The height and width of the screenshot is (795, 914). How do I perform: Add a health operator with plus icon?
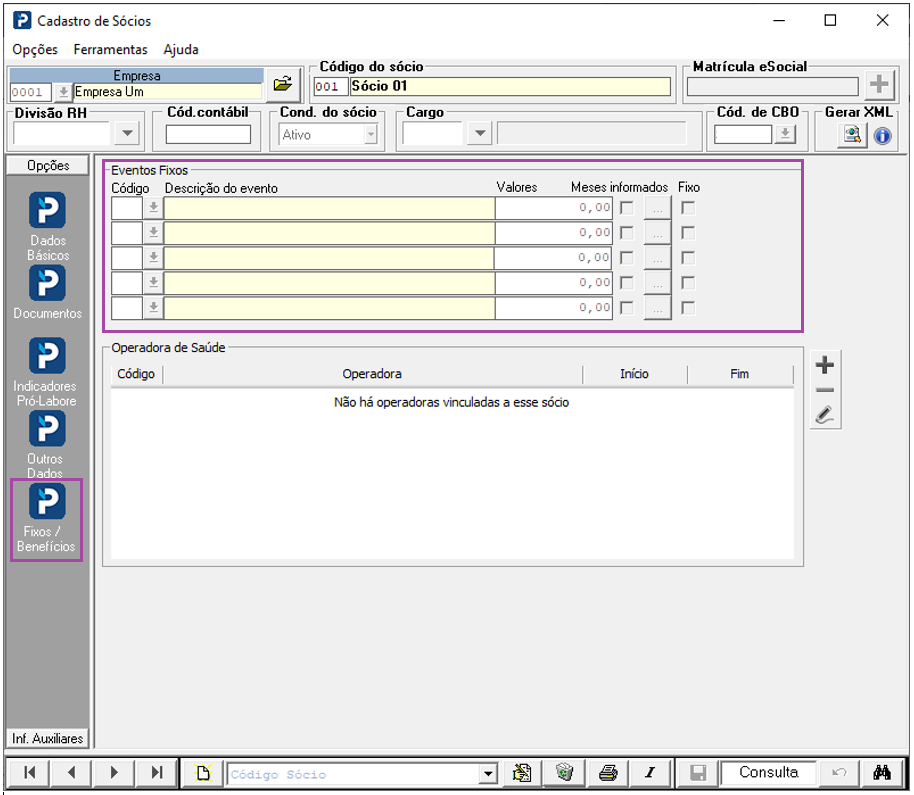(825, 365)
